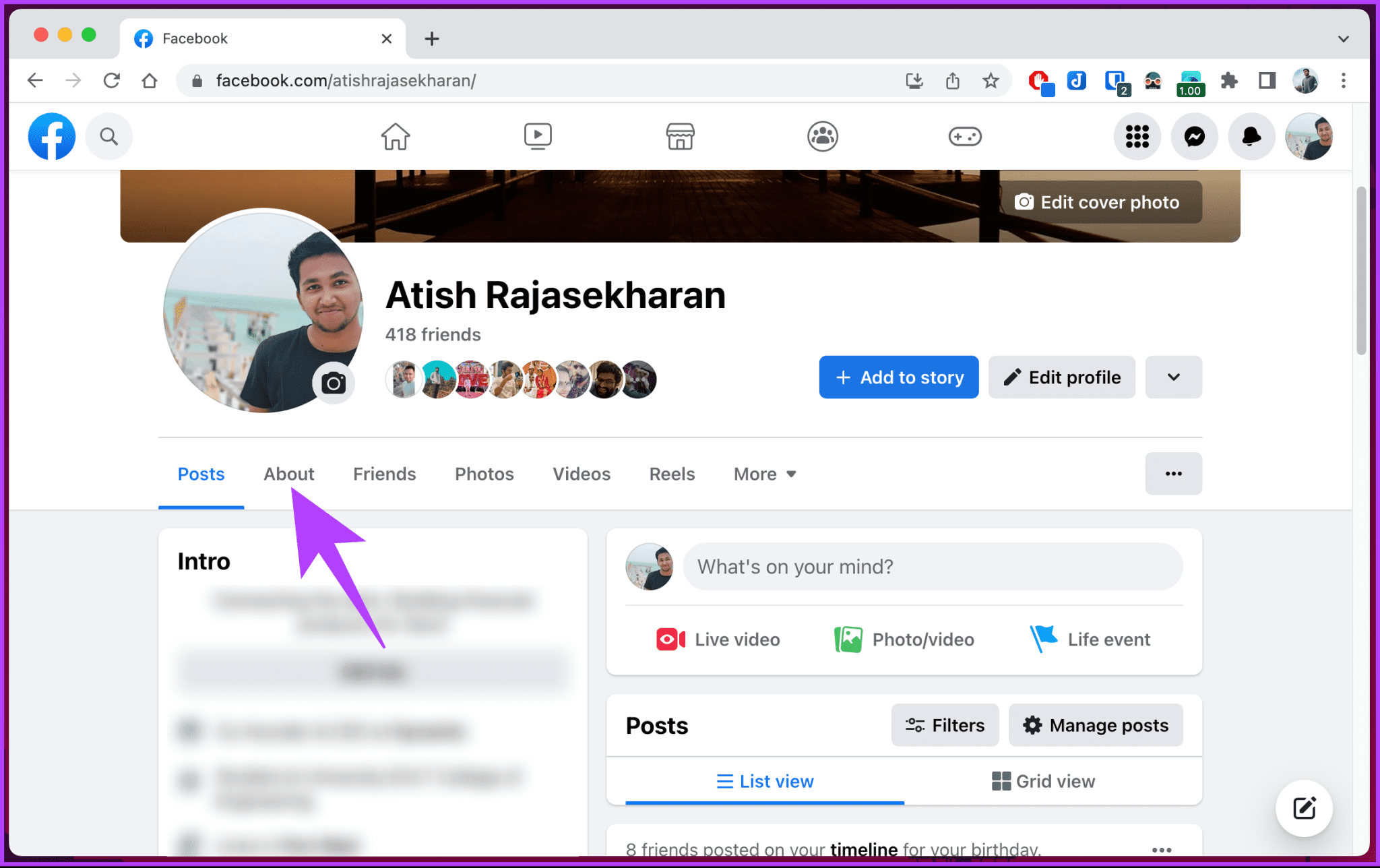Viewport: 1380px width, 868px height.
Task: Open the App launcher grid icon
Action: coord(1138,137)
